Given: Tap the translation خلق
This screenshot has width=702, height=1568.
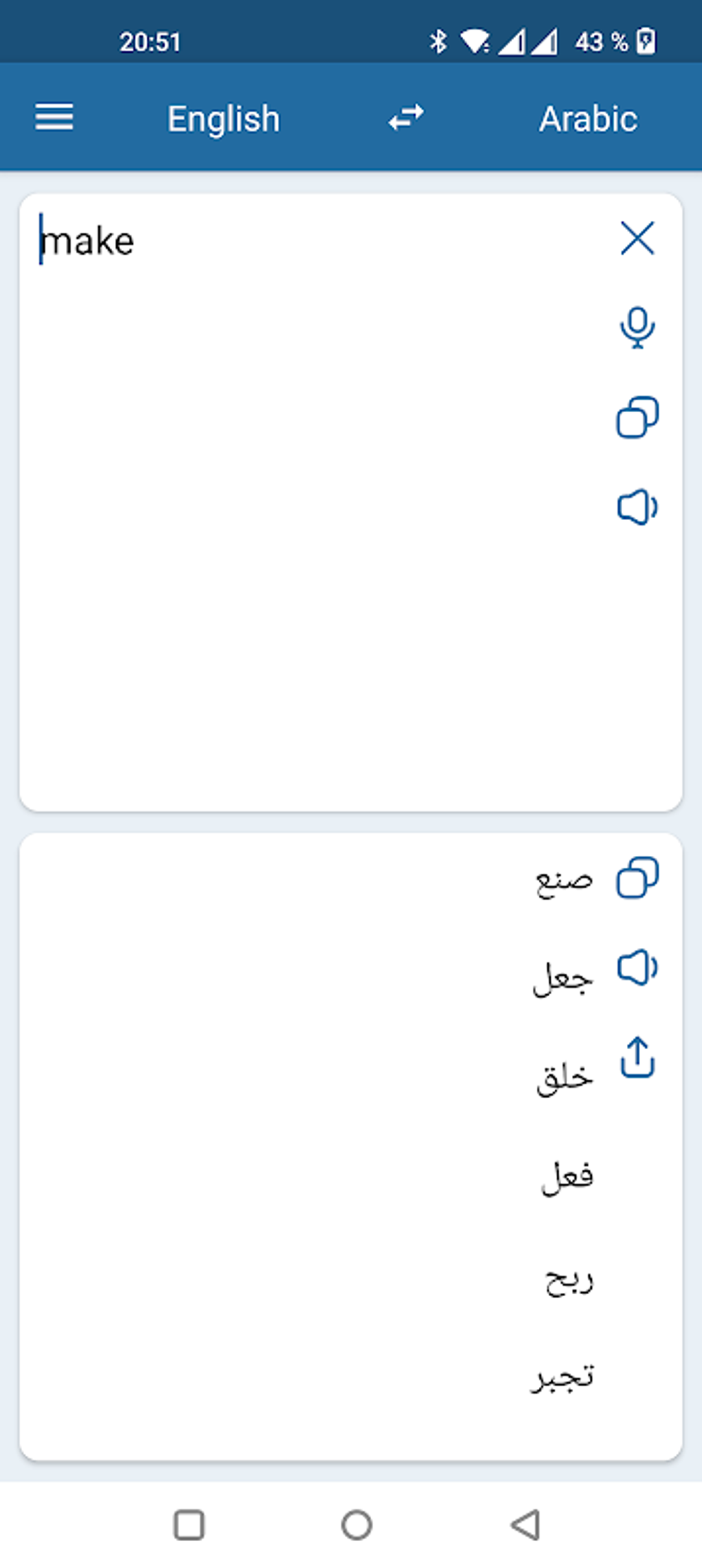Looking at the screenshot, I should click(564, 1077).
